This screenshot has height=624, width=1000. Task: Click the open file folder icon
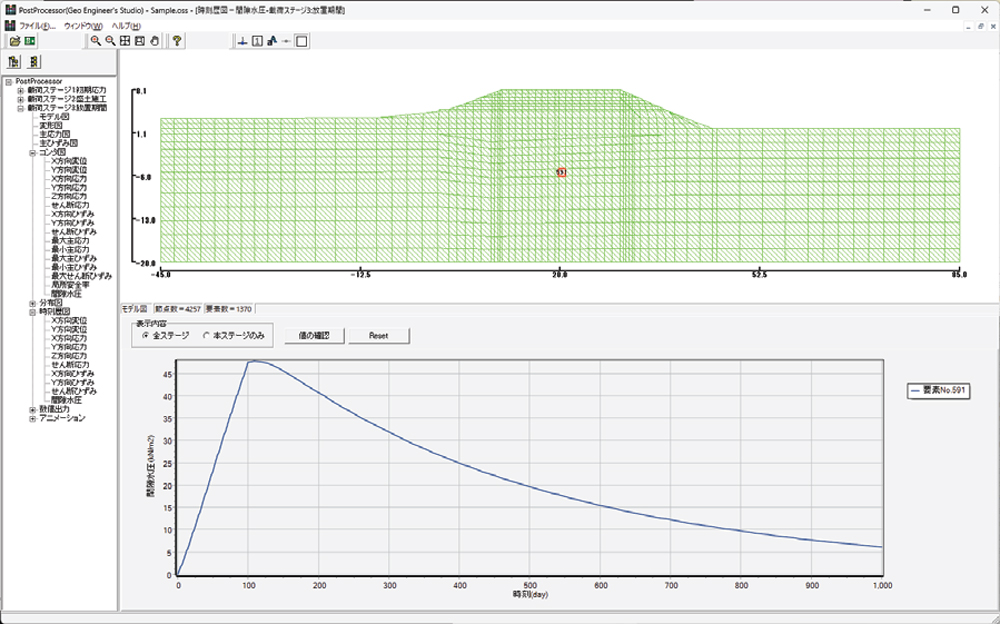[x=14, y=41]
